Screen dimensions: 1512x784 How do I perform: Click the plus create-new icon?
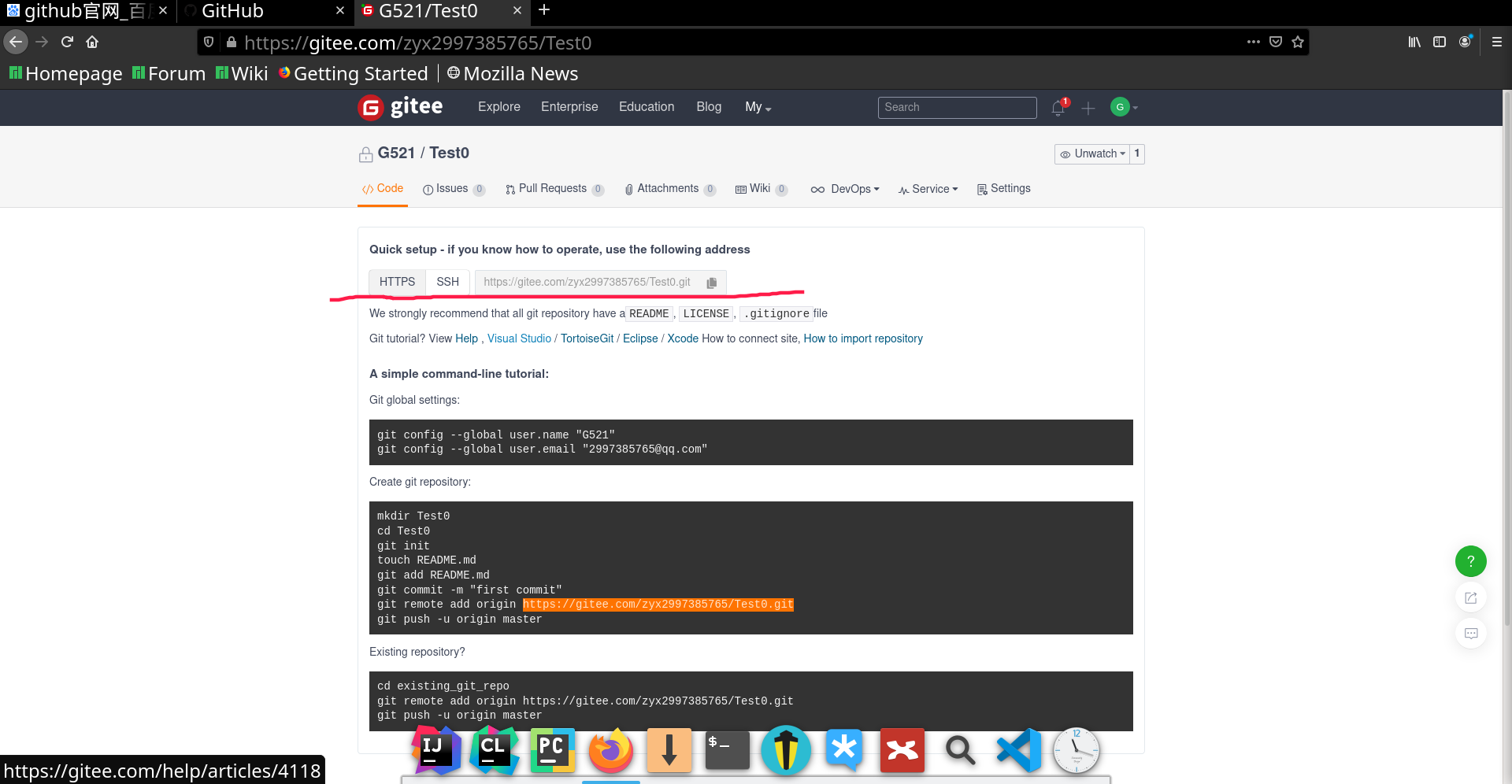pos(1088,109)
